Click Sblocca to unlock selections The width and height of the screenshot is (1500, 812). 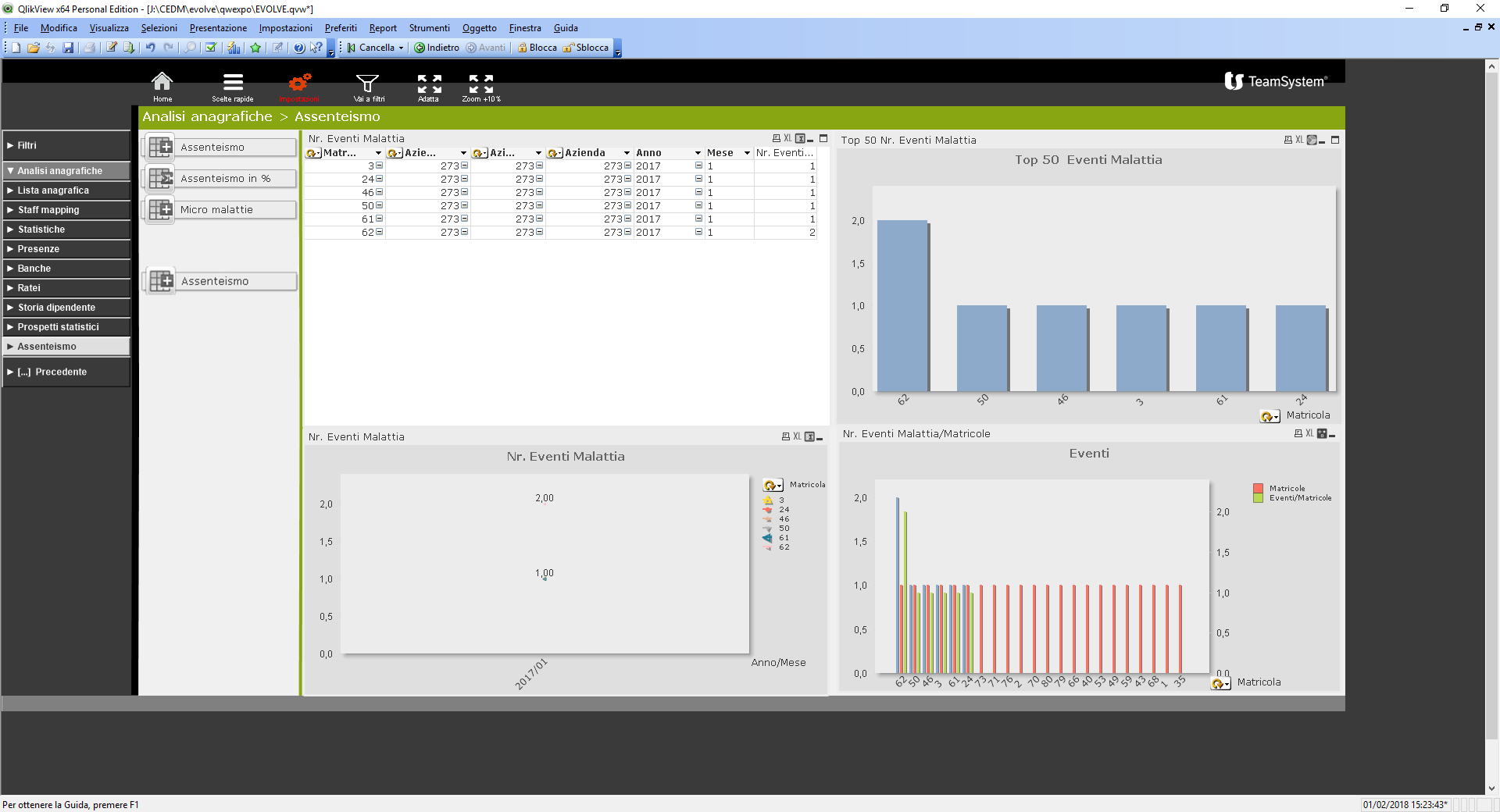pos(586,48)
